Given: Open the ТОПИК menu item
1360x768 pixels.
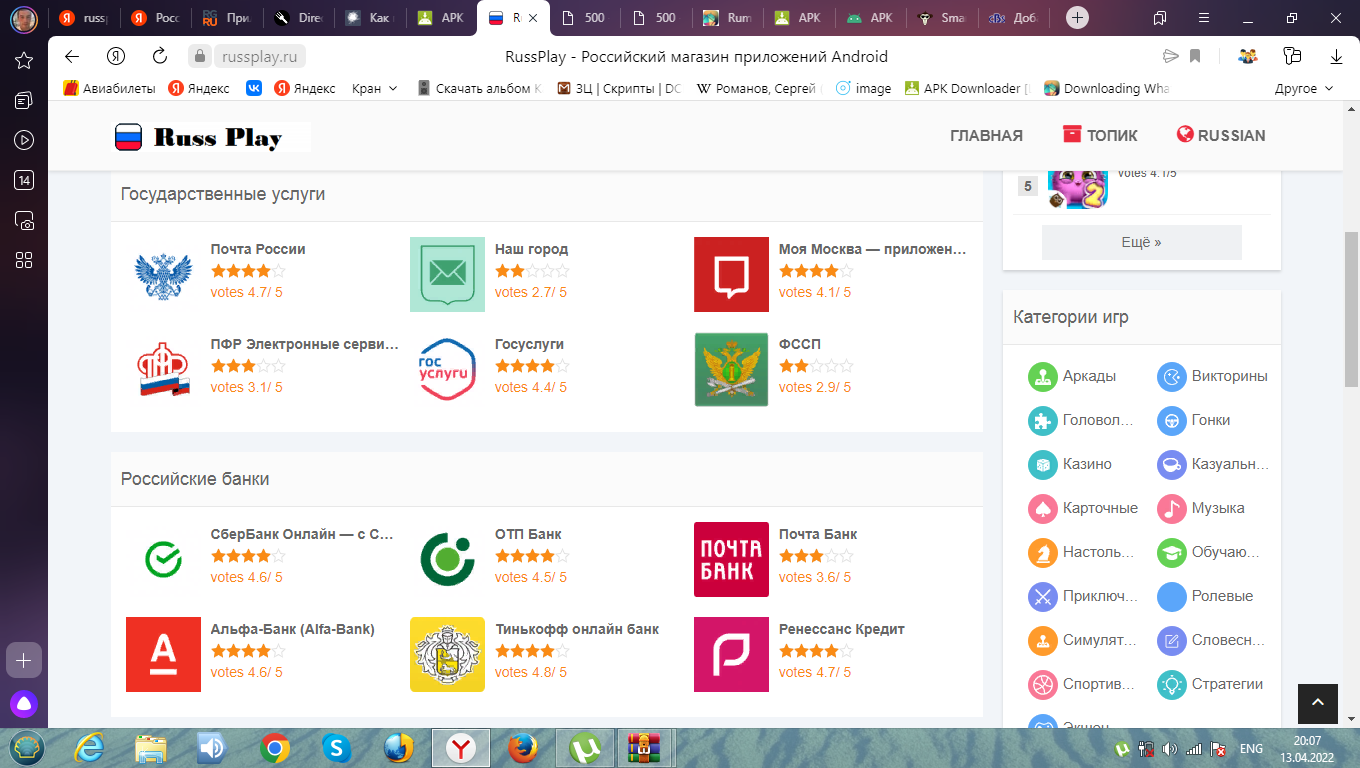Looking at the screenshot, I should [x=1100, y=135].
